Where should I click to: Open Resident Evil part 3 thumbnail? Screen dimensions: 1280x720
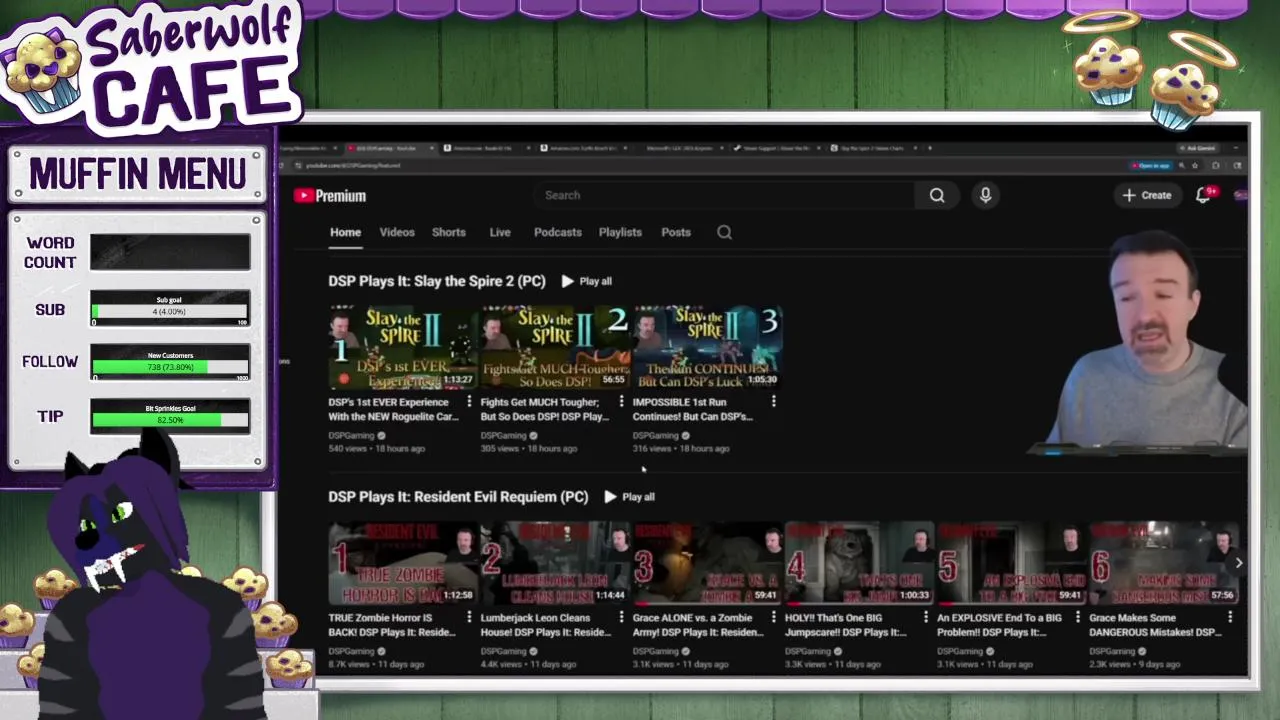pos(707,563)
